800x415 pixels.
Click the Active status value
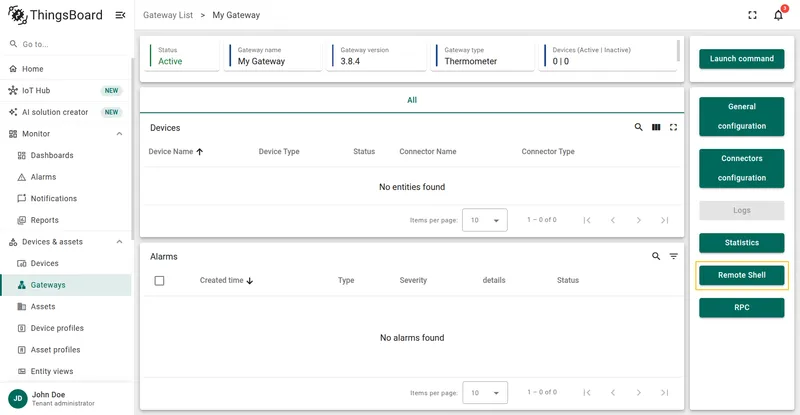click(170, 61)
